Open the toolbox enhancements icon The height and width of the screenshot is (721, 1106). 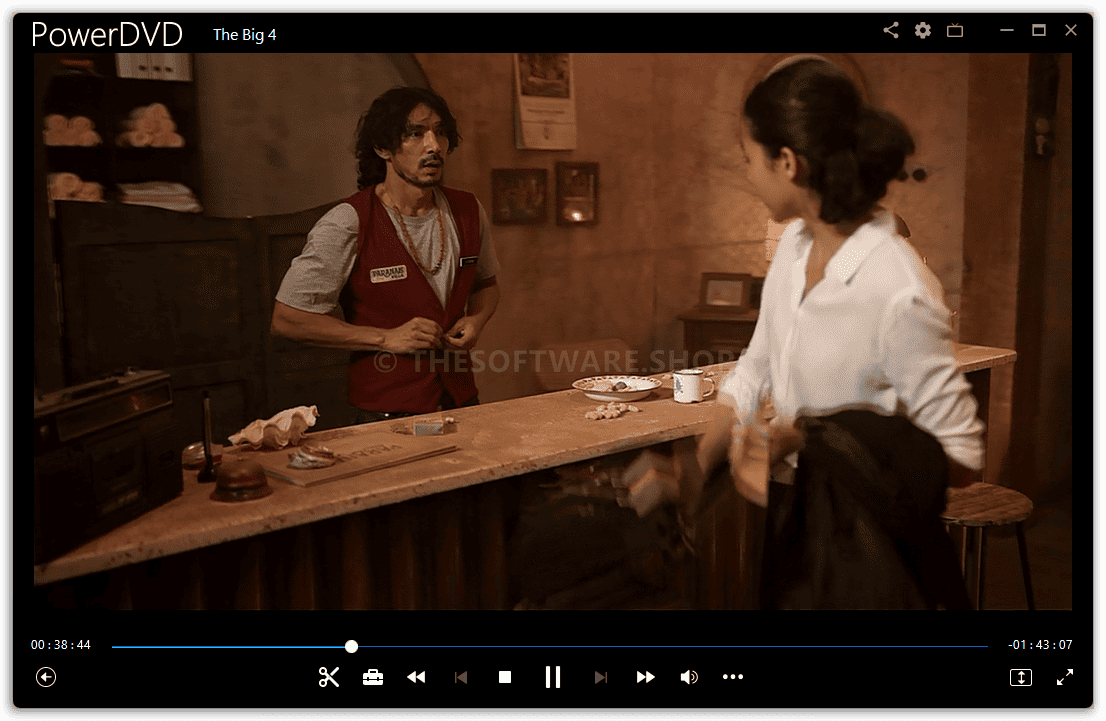pos(373,677)
